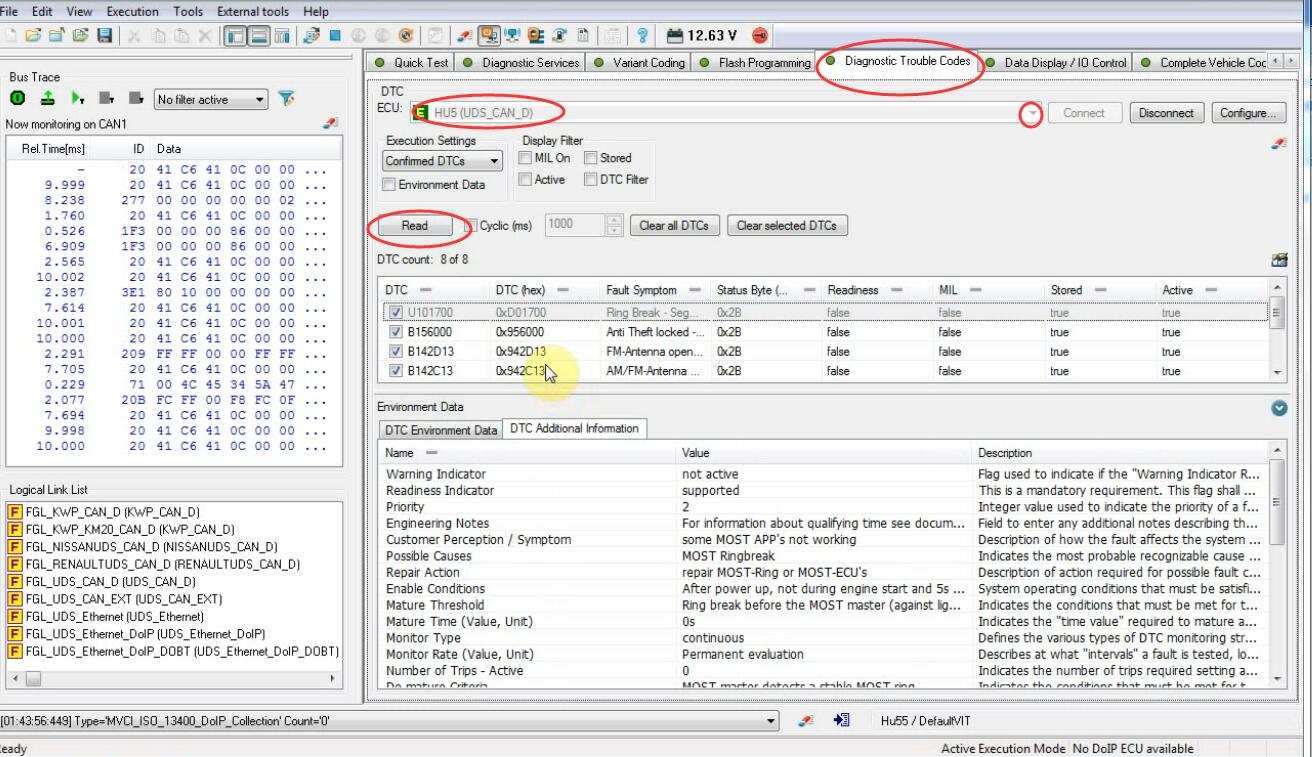Click the battery voltage icon in toolbar
Viewport: 1312px width, 757px height.
(675, 36)
